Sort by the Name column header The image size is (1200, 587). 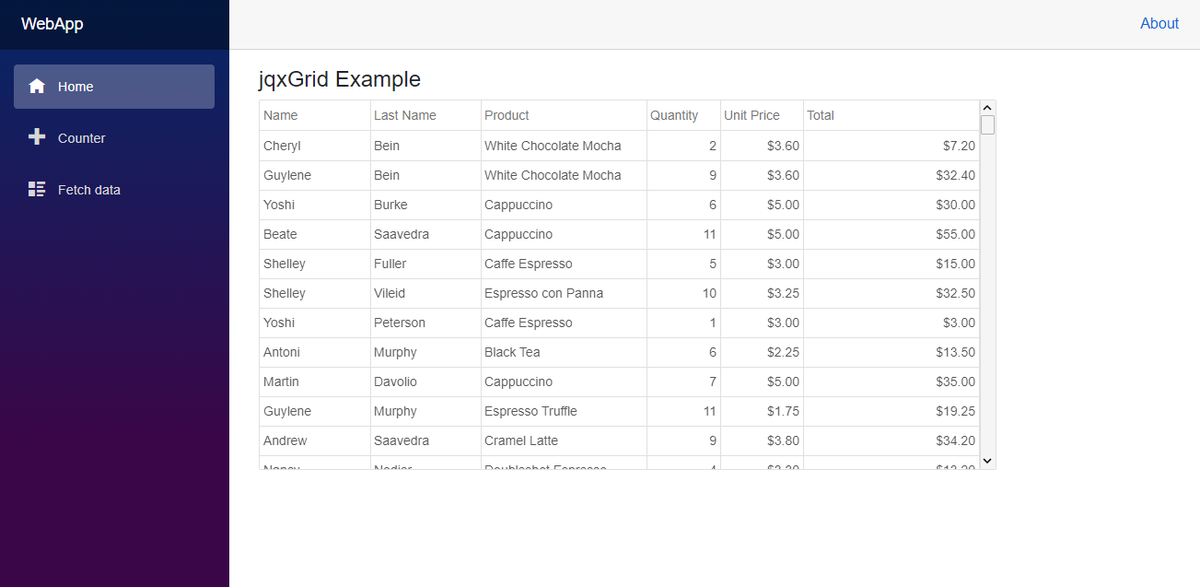[315, 115]
